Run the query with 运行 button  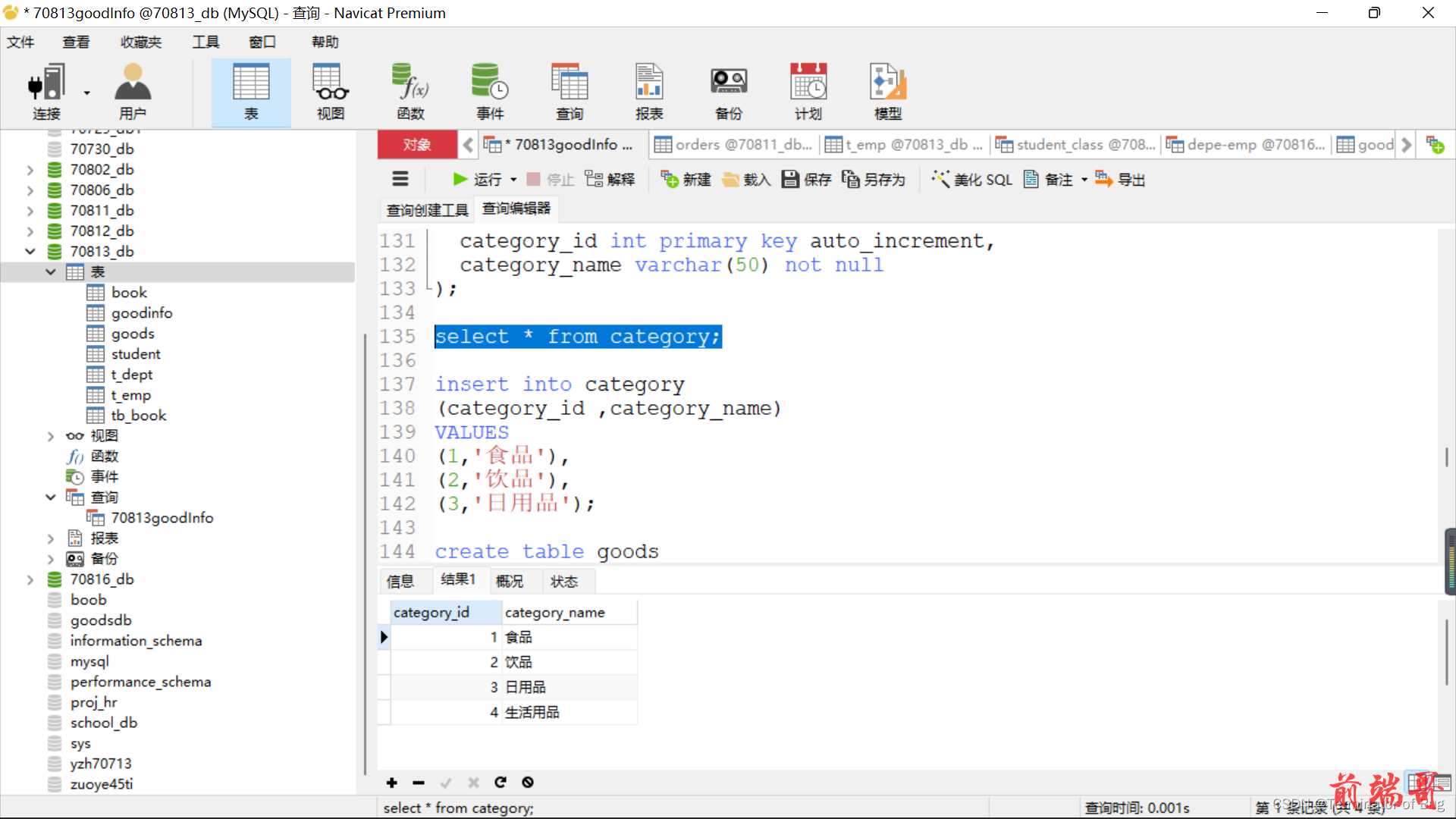[477, 179]
